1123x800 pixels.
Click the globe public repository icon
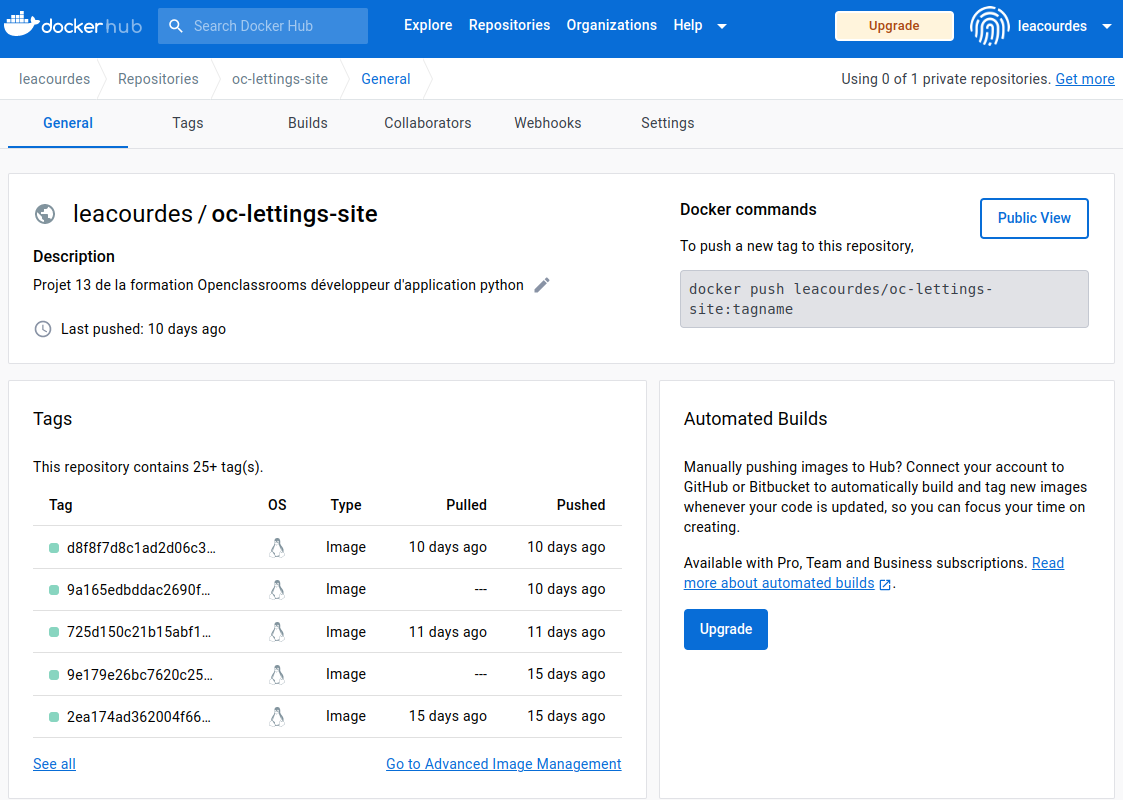[x=44, y=214]
